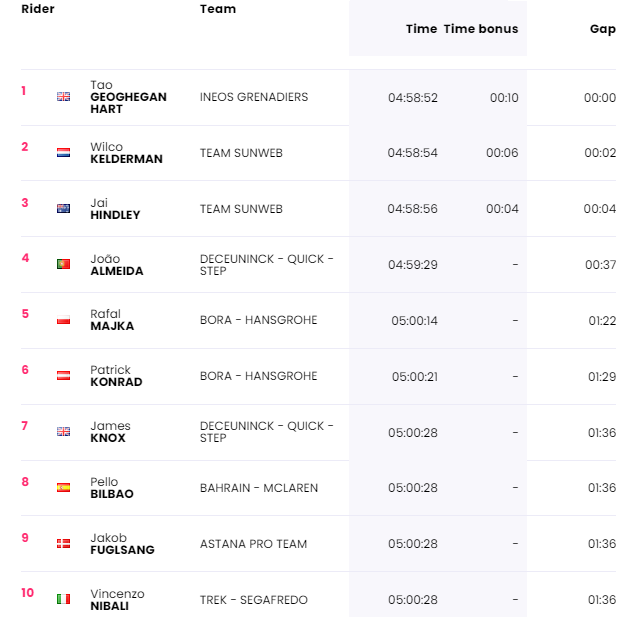Open rider Tao GEOGHEGAN HART
This screenshot has height=617, width=629.
point(128,97)
